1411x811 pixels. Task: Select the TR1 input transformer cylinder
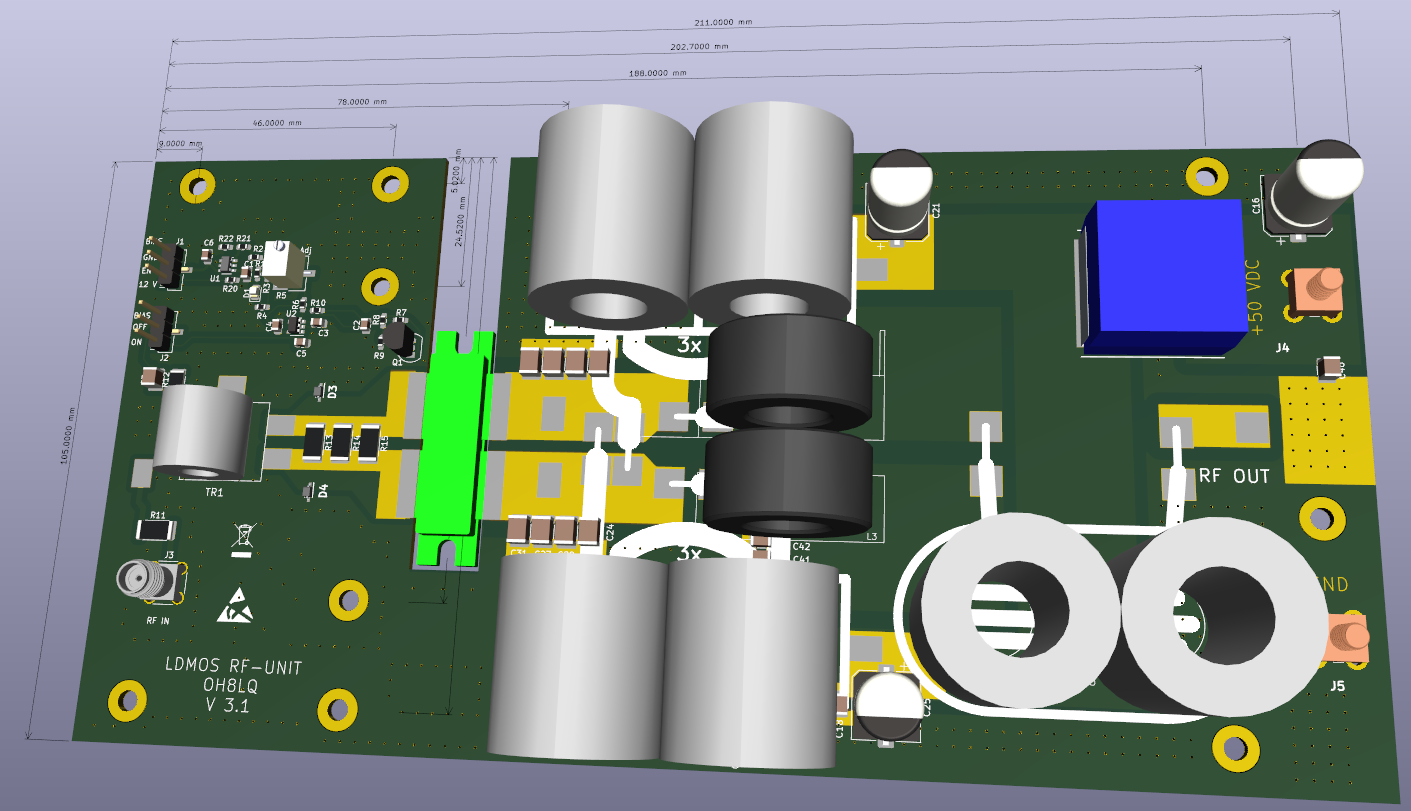[203, 432]
